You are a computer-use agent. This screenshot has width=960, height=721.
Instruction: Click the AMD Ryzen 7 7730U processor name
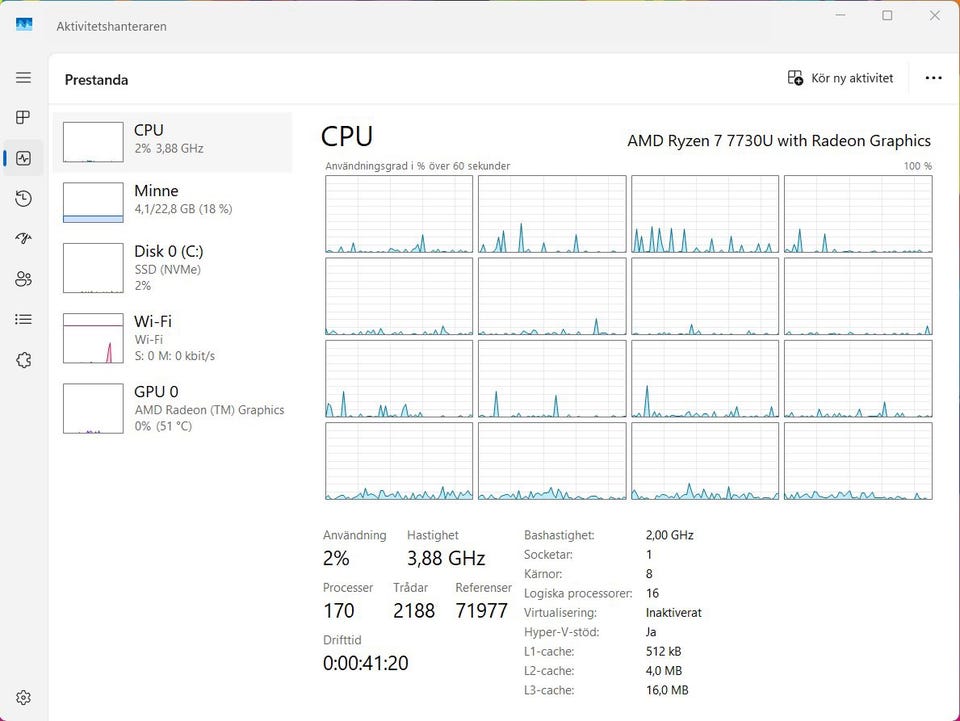(x=779, y=141)
